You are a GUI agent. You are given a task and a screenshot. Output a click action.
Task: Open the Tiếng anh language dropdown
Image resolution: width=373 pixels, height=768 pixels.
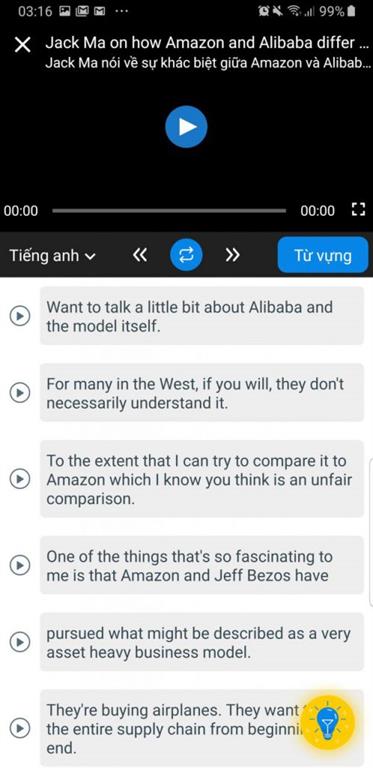(x=53, y=255)
